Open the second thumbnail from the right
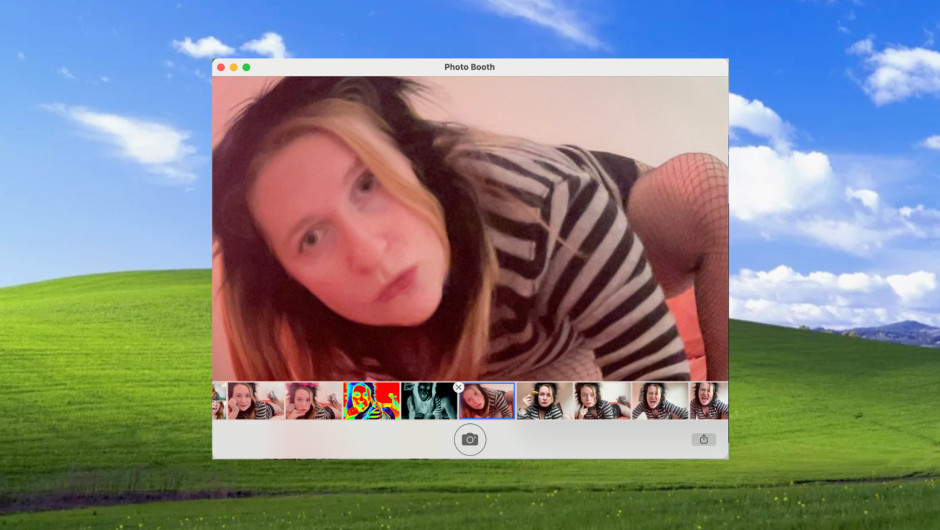The width and height of the screenshot is (940, 530). click(x=659, y=400)
